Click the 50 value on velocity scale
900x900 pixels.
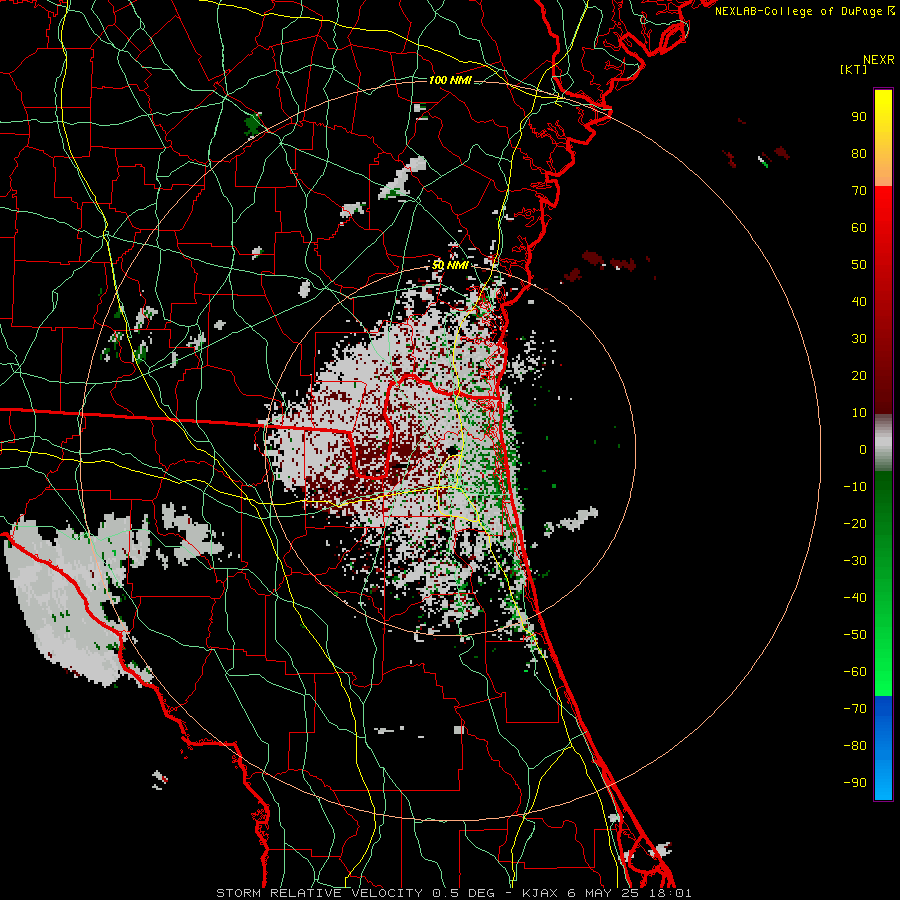point(859,265)
